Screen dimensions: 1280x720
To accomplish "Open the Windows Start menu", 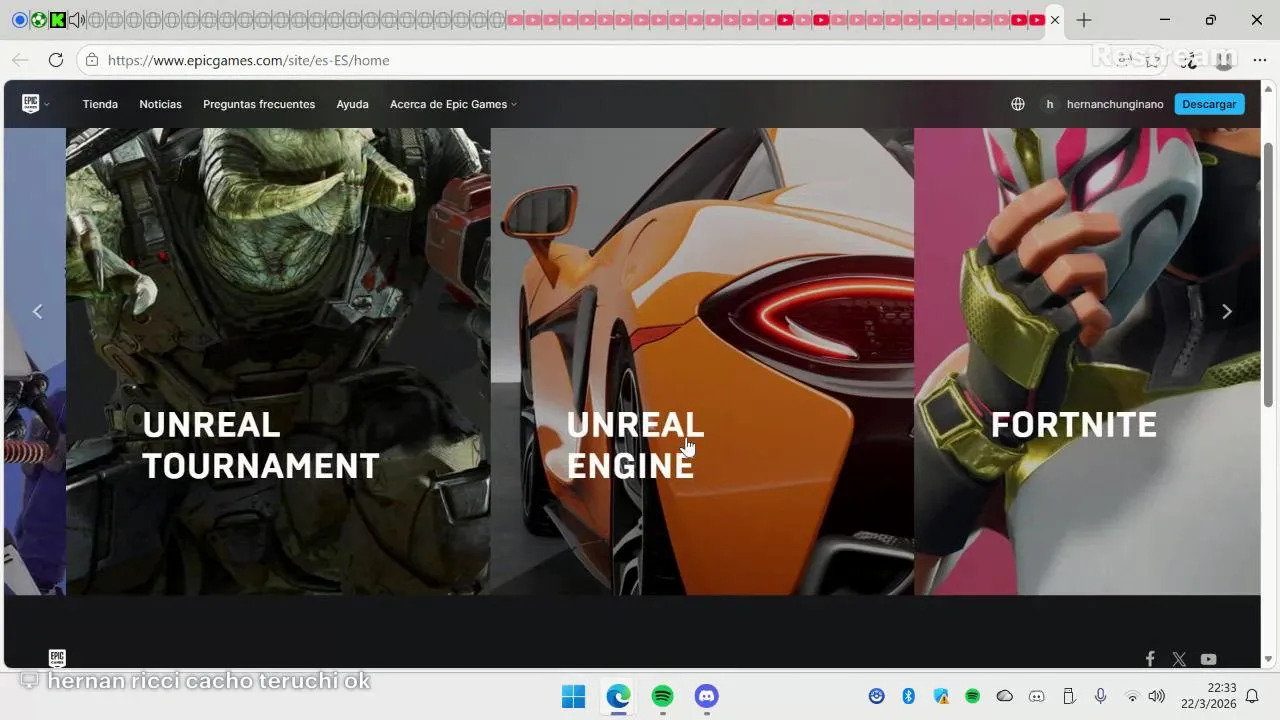I will point(573,696).
